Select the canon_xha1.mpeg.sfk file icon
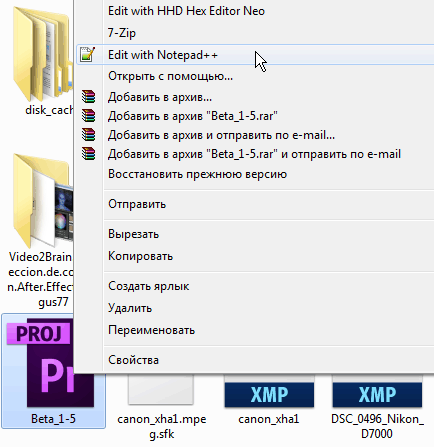 click(161, 389)
